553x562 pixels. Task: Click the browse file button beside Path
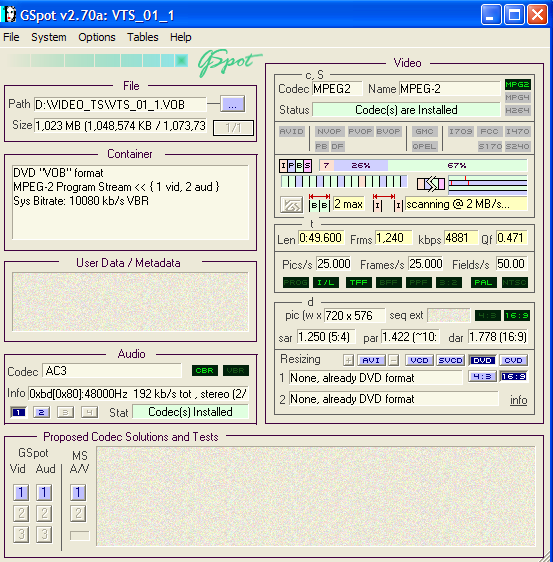tap(232, 105)
